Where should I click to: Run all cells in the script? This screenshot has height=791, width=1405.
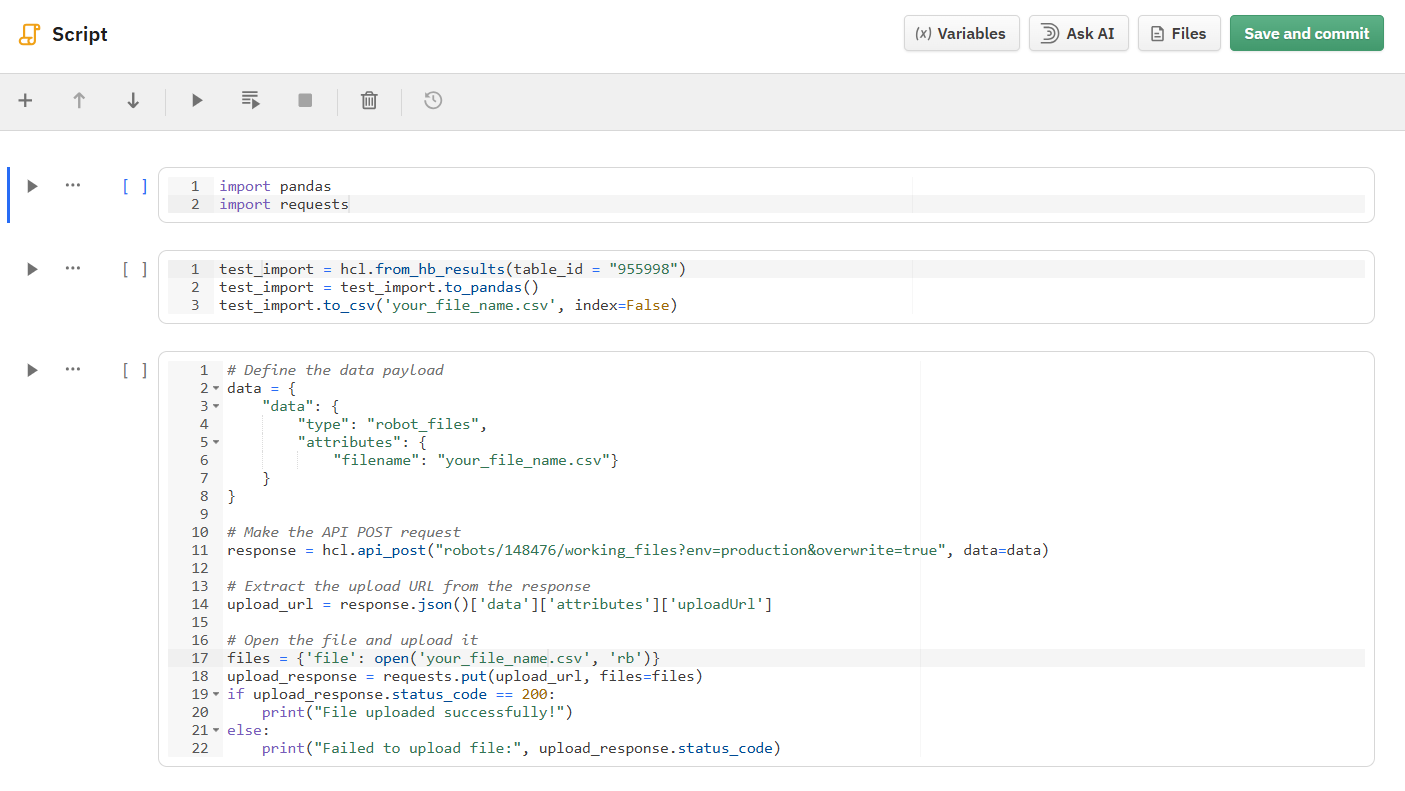250,100
